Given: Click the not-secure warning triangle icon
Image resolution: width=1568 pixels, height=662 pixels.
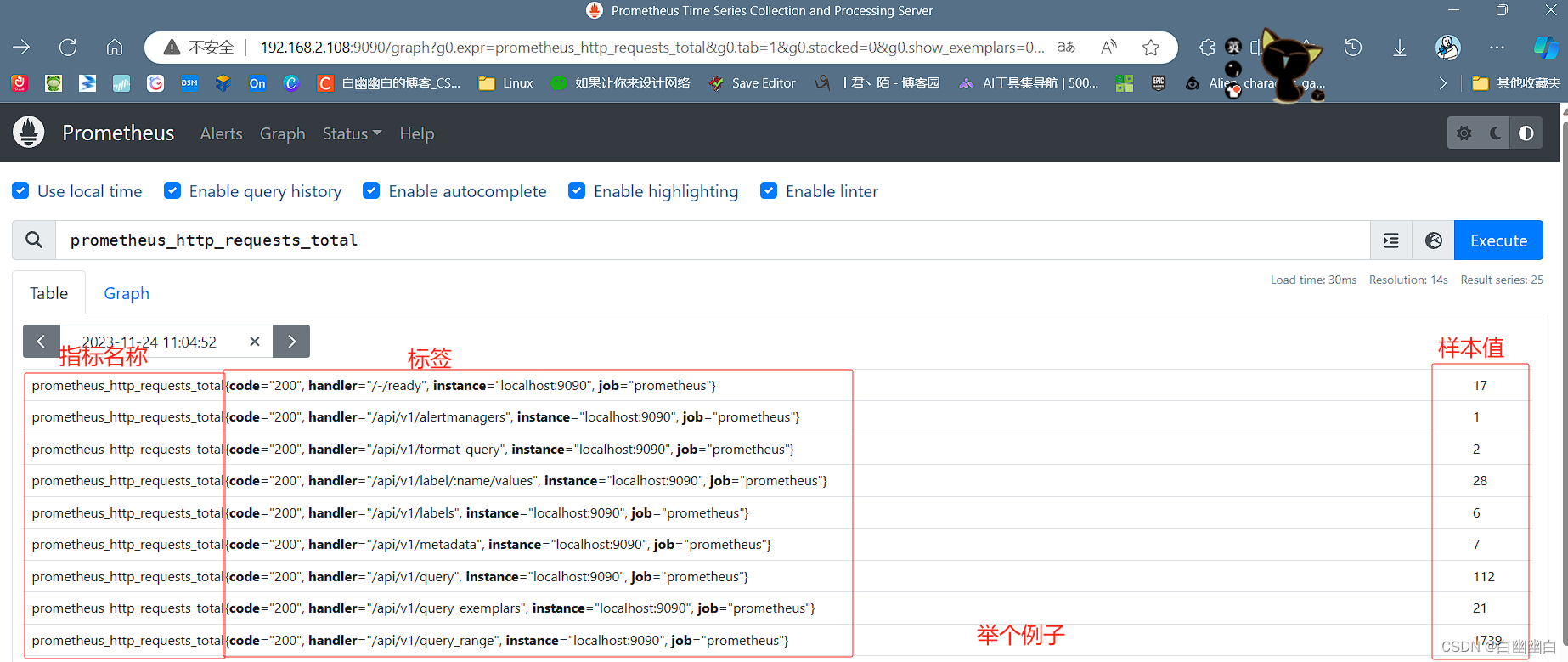Looking at the screenshot, I should coord(172,48).
